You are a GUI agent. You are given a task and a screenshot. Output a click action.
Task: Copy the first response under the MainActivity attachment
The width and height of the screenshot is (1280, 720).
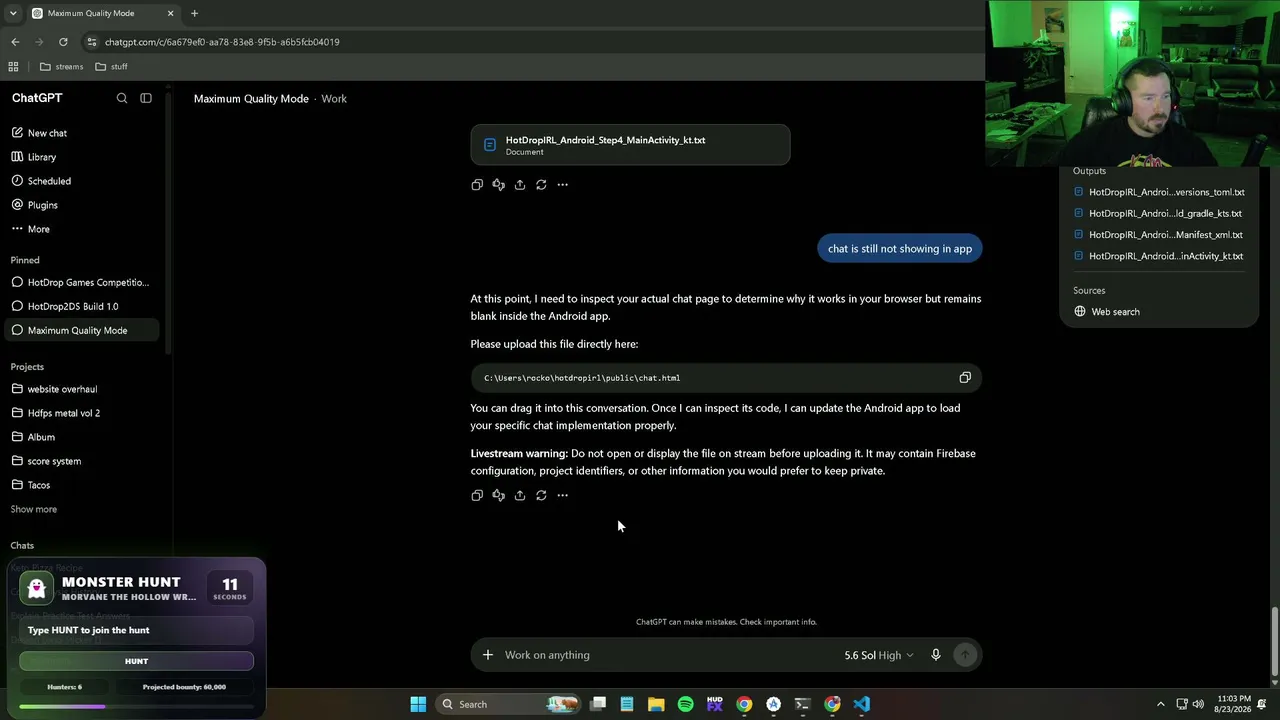coord(477,185)
